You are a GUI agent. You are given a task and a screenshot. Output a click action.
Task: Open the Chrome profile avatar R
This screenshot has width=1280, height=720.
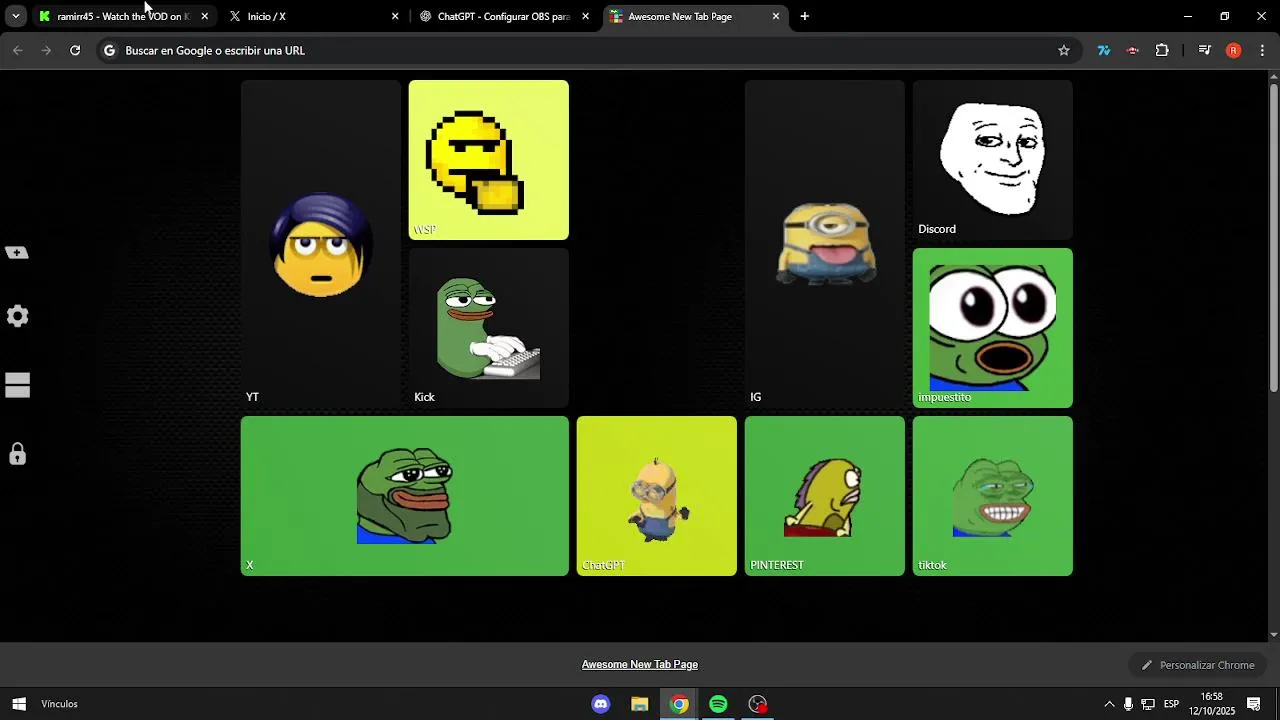[1233, 50]
